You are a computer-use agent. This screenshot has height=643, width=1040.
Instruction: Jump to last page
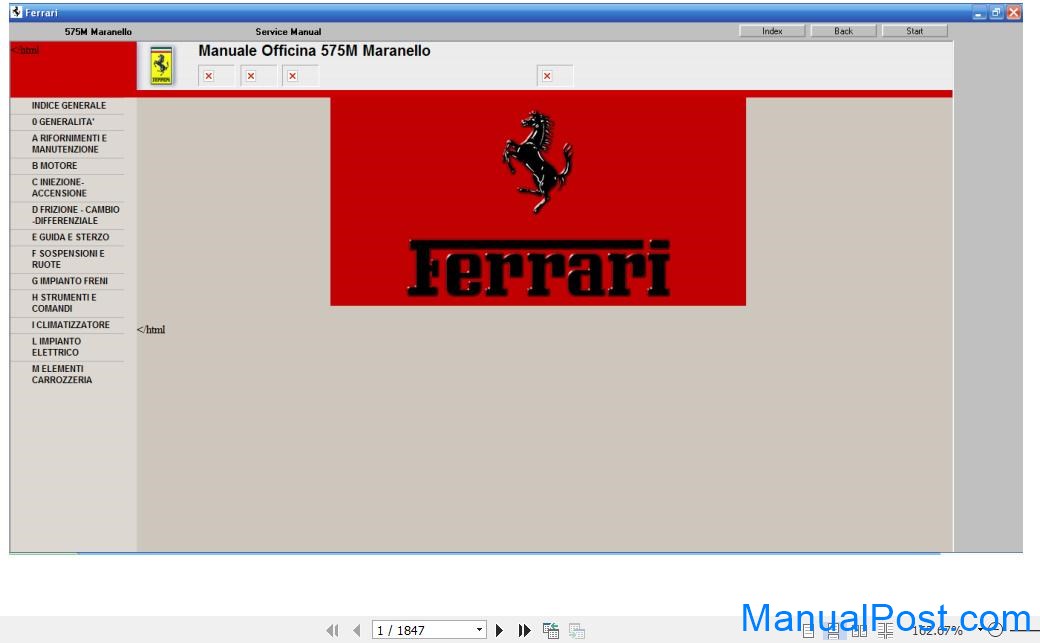(524, 630)
